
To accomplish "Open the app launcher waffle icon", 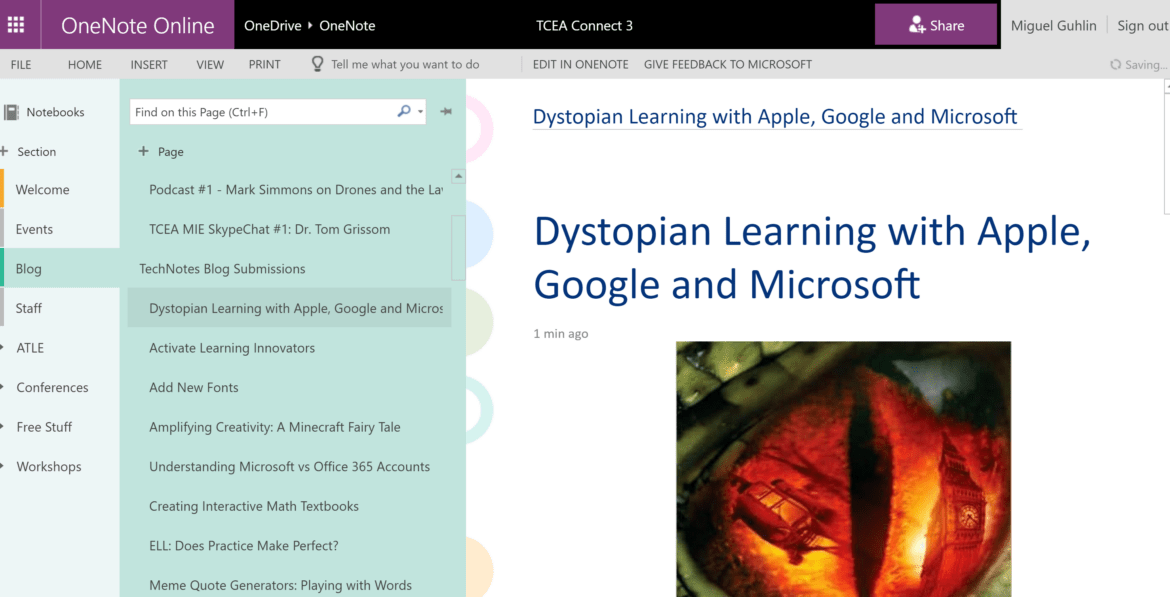I will [19, 25].
